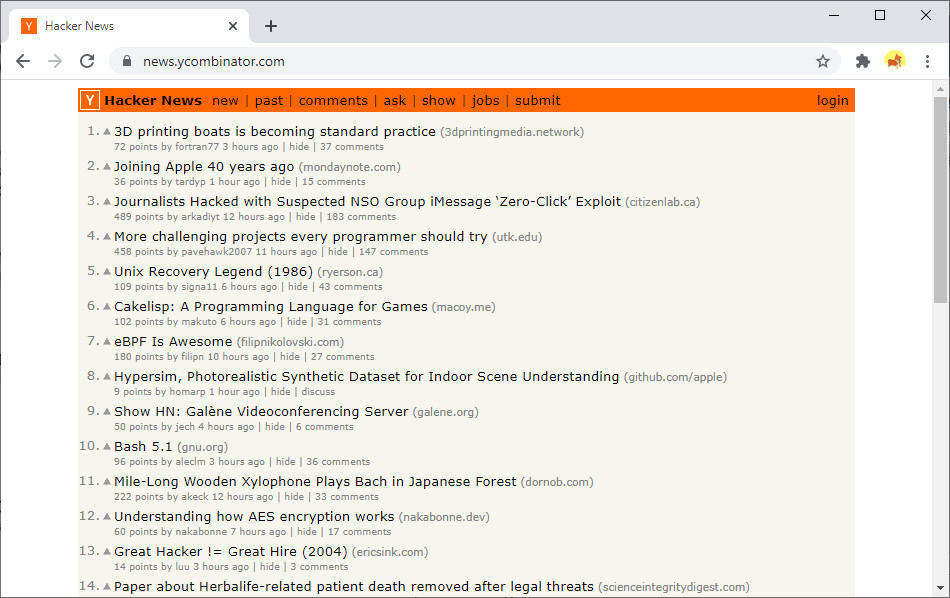
Task: Close the Hacker News tab
Action: click(233, 26)
